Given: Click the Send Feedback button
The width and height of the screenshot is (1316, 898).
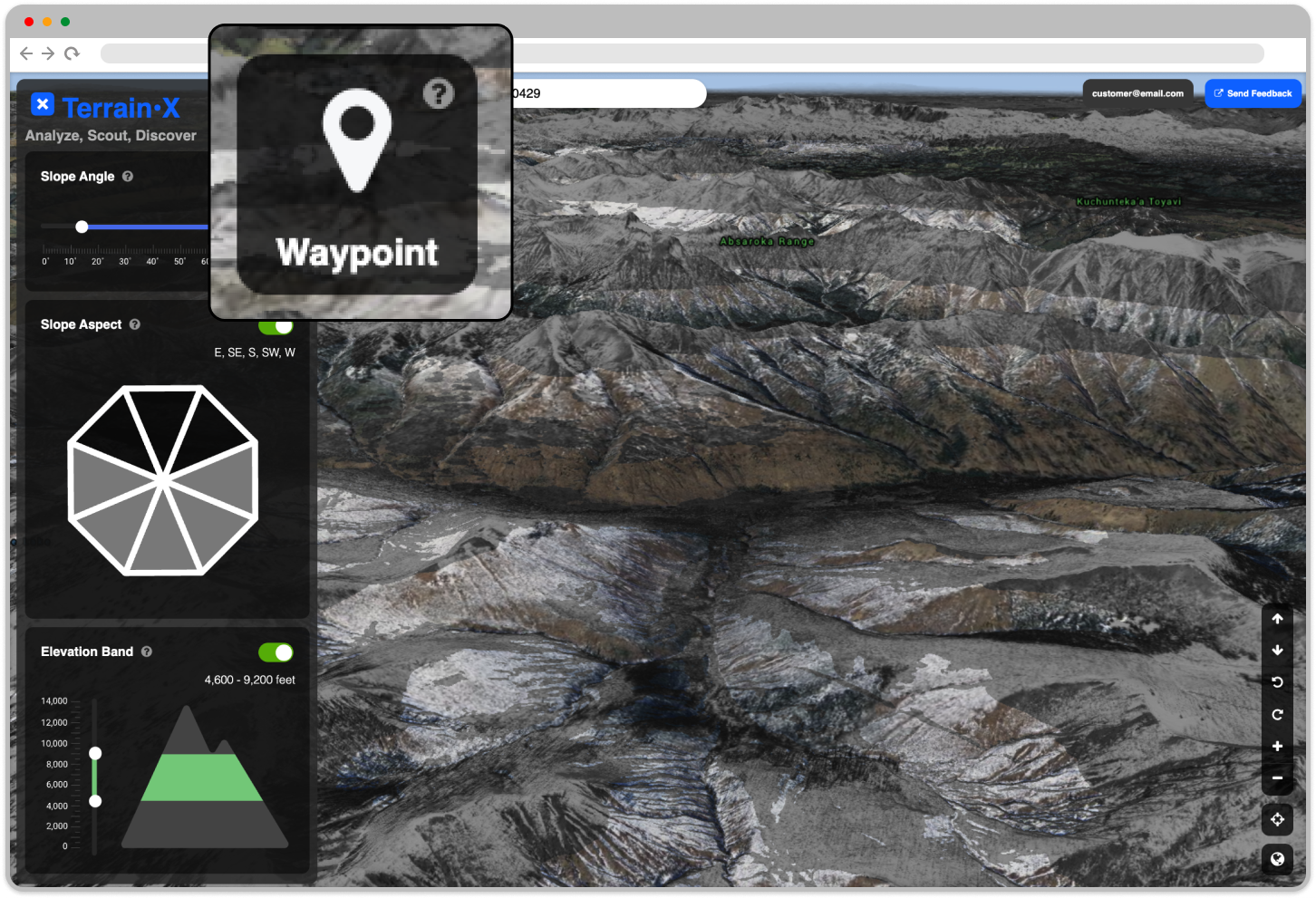Looking at the screenshot, I should [x=1253, y=92].
